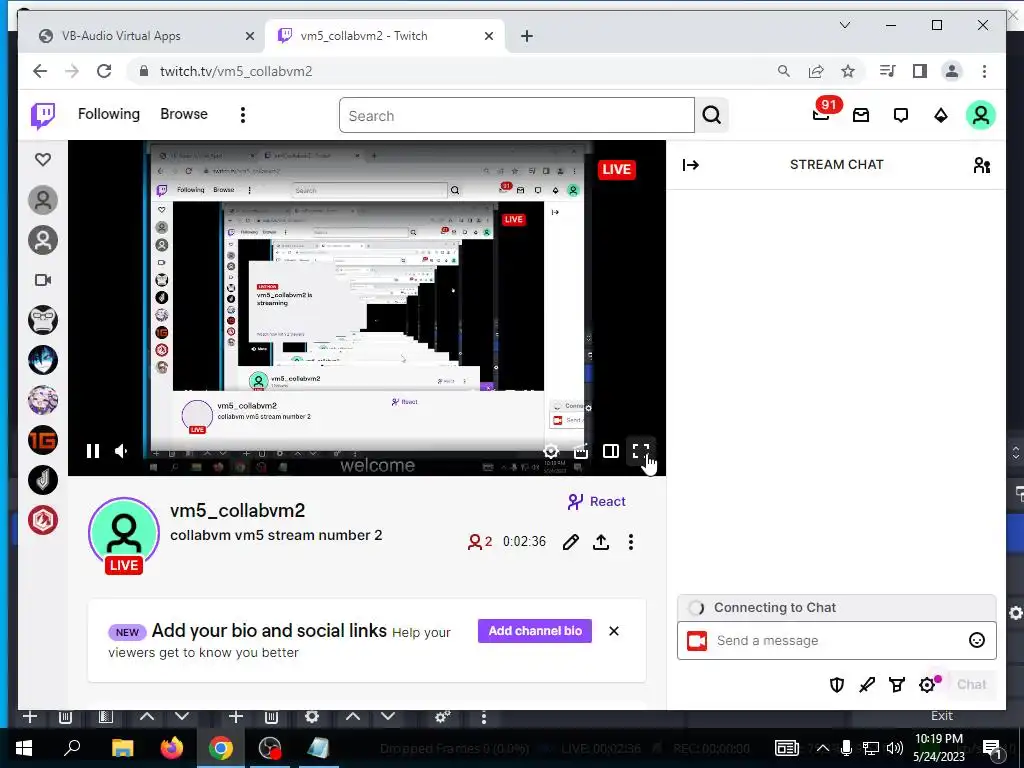Open the chat settings gear icon
This screenshot has width=1024, height=768.
(x=928, y=684)
